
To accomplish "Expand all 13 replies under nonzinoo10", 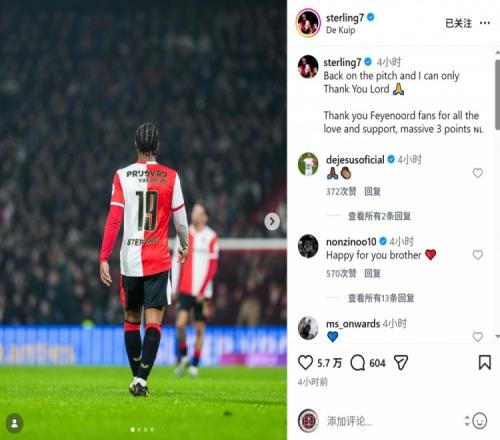I will coord(381,298).
